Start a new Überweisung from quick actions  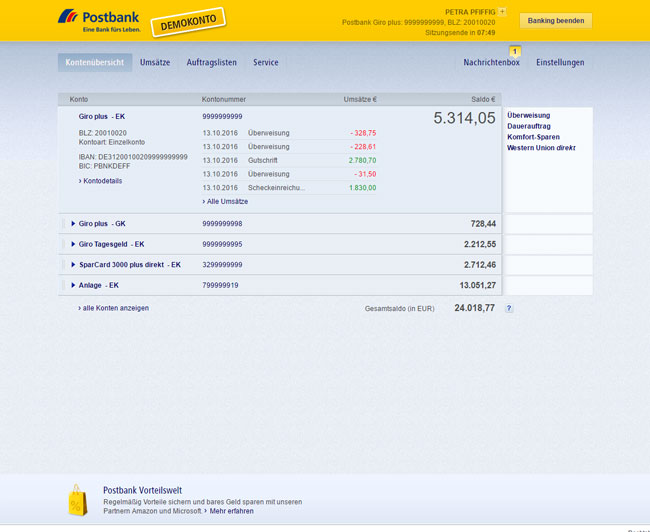pyautogui.click(x=528, y=115)
